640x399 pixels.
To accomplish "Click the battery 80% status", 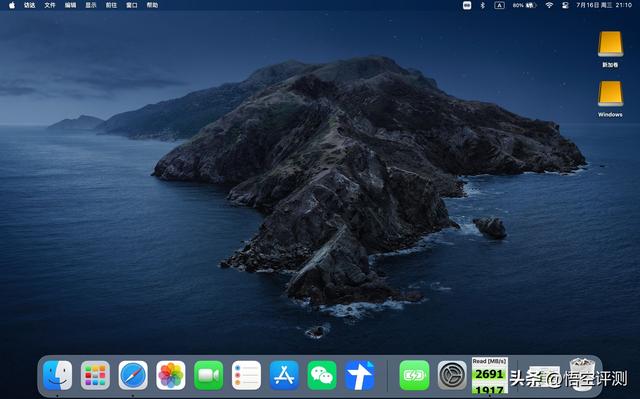I will 524,5.
